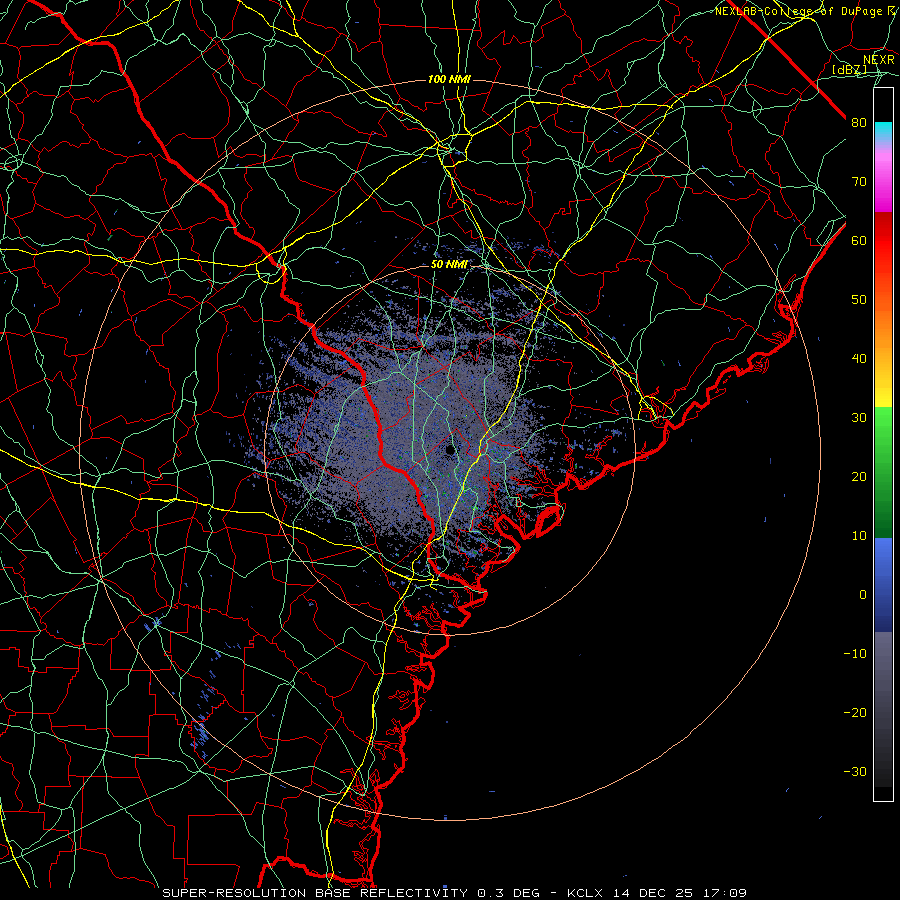This screenshot has width=900, height=900.
Task: Click the 0 value on reflectivity scale
Action: (863, 595)
